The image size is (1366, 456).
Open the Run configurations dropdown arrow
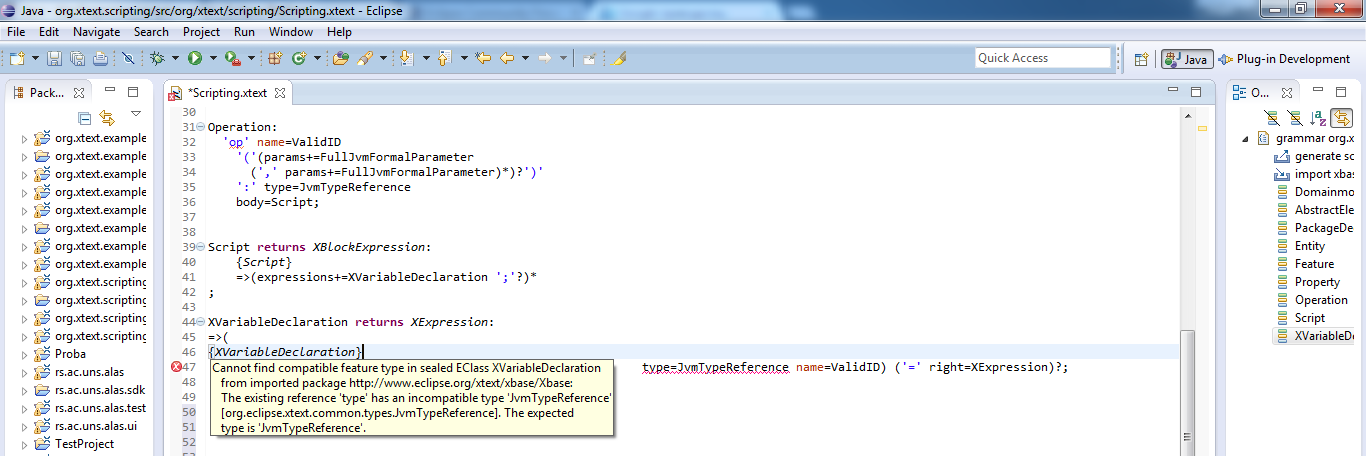tap(212, 59)
